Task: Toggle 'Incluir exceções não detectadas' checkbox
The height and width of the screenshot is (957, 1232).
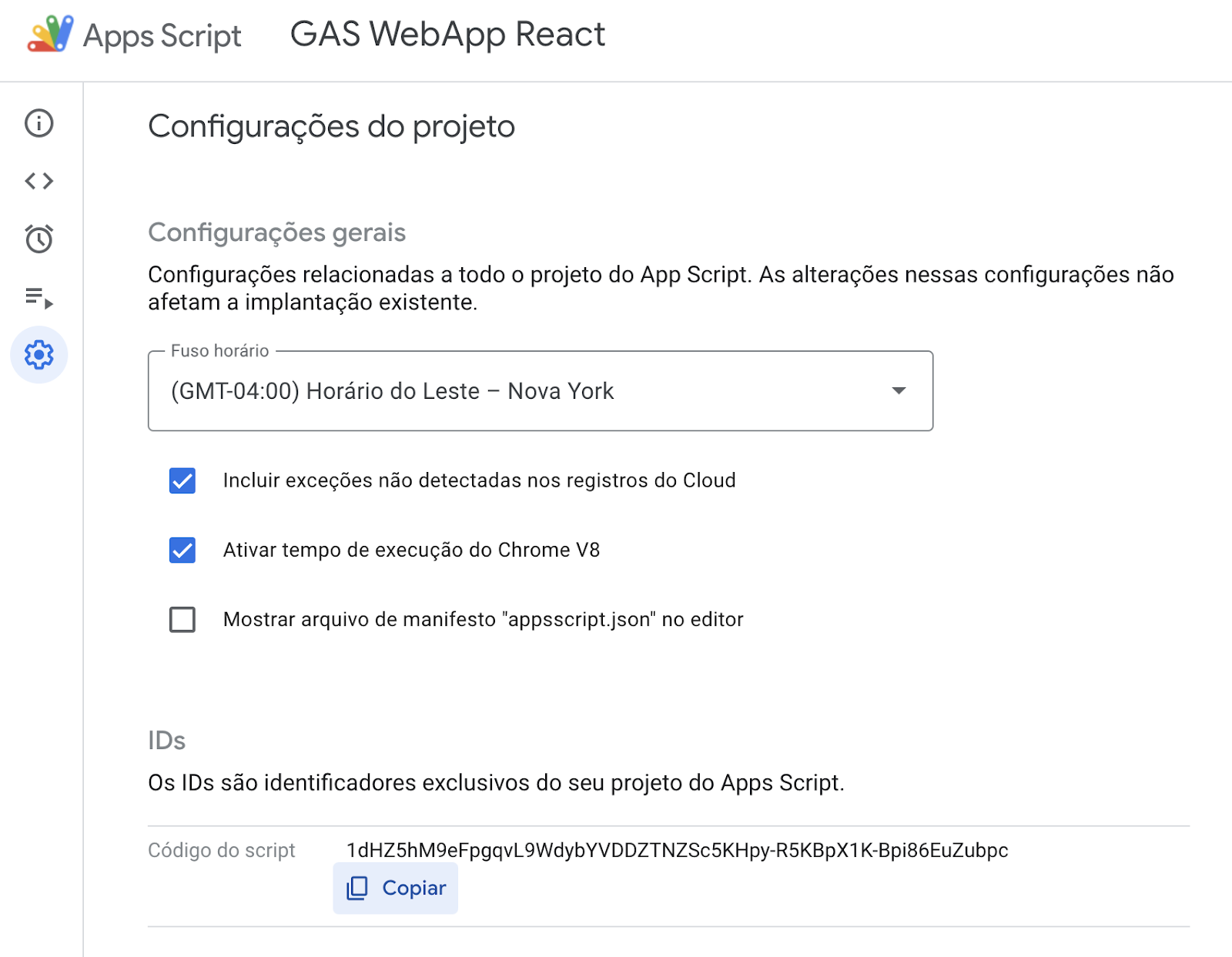Action: (x=182, y=480)
